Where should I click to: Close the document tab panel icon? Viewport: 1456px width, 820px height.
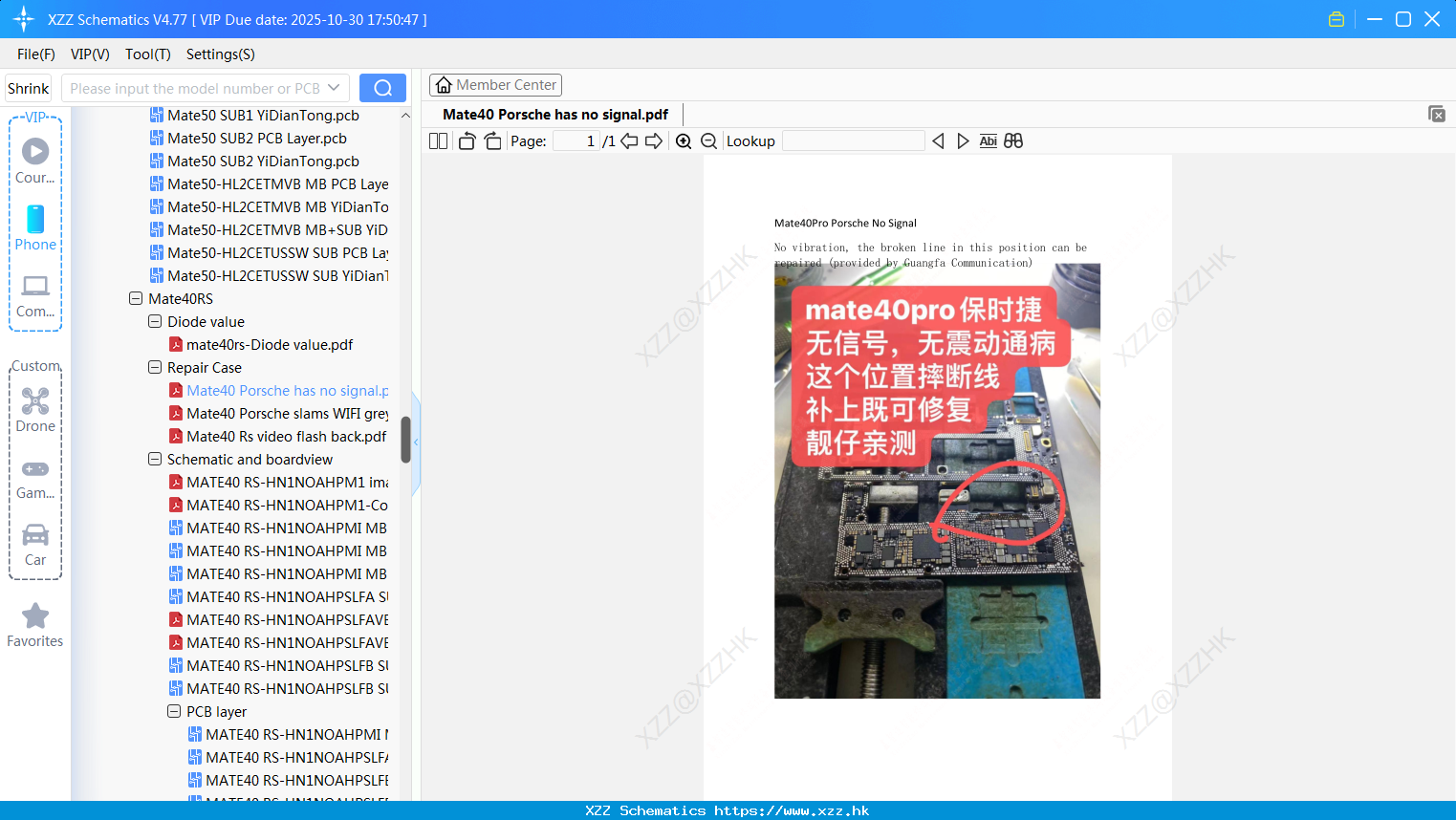click(1437, 114)
